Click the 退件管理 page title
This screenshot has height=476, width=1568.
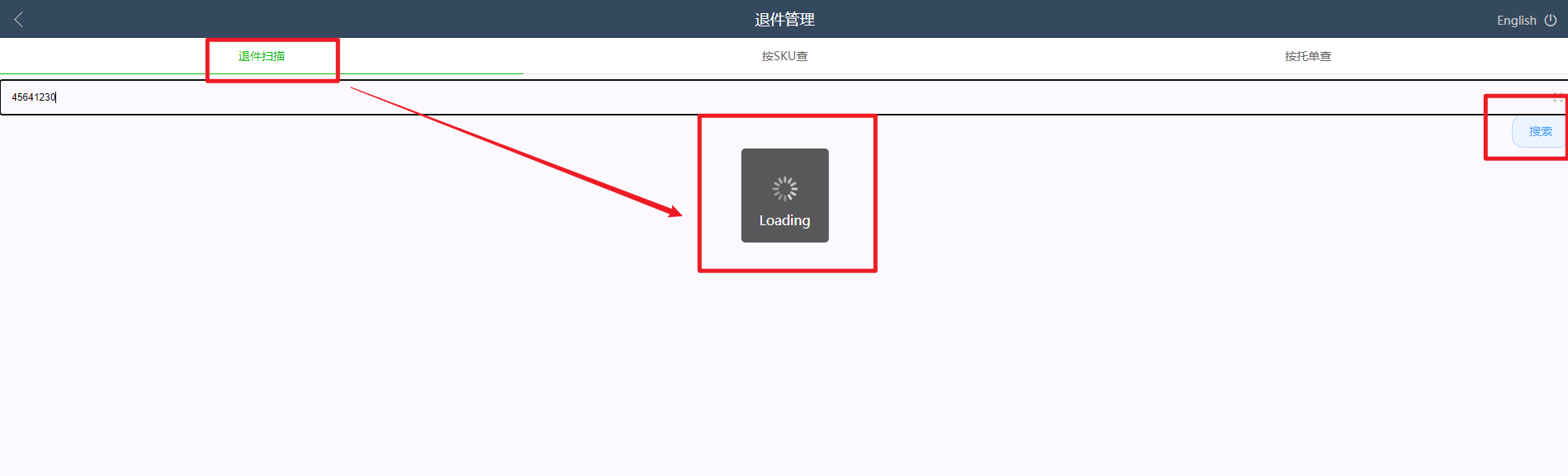point(784,19)
